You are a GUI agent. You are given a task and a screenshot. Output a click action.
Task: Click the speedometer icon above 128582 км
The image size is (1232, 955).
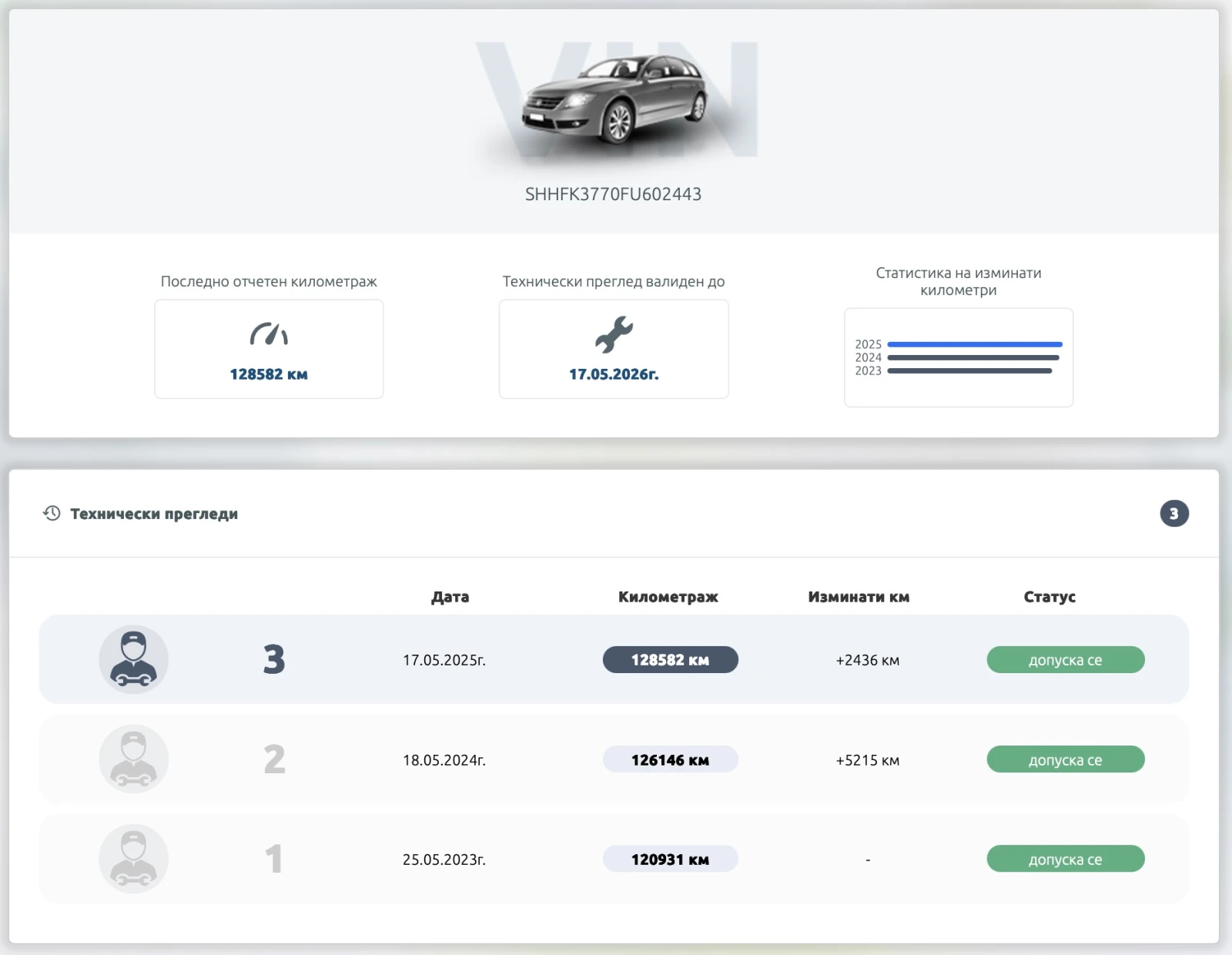click(269, 334)
